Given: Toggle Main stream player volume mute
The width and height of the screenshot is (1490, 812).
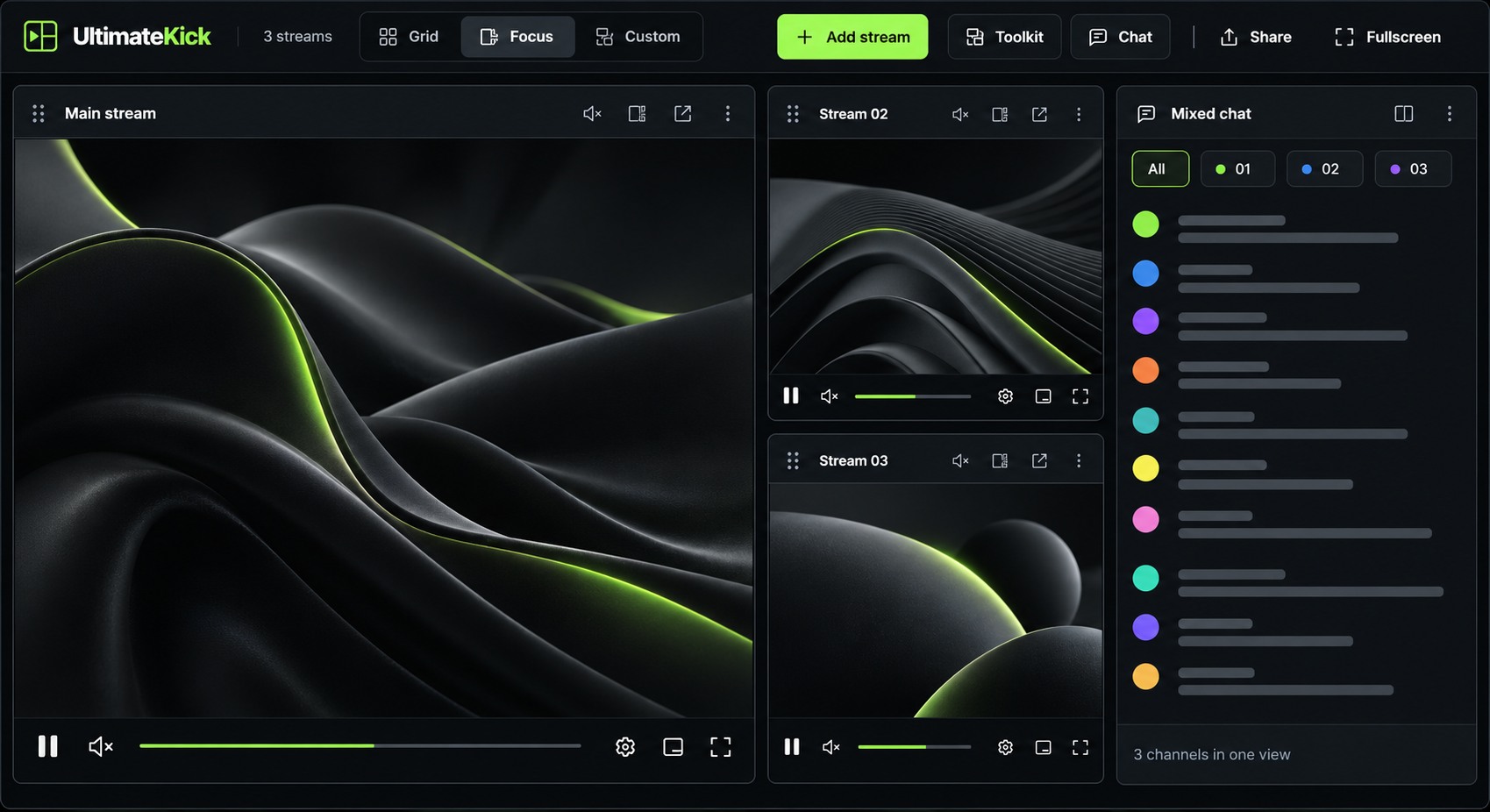Looking at the screenshot, I should [x=101, y=746].
